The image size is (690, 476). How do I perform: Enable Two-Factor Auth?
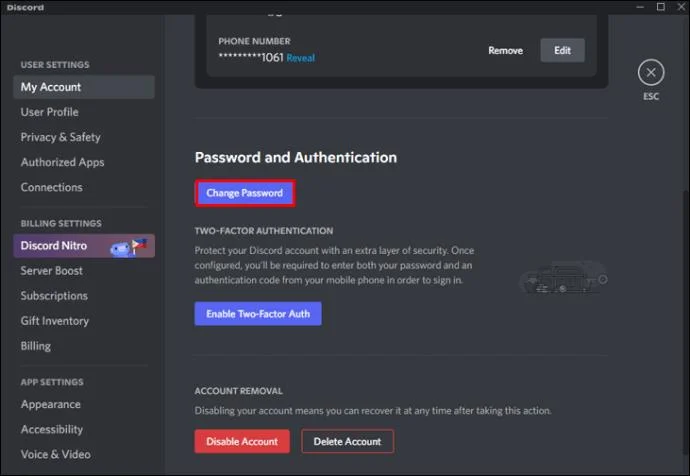[258, 314]
